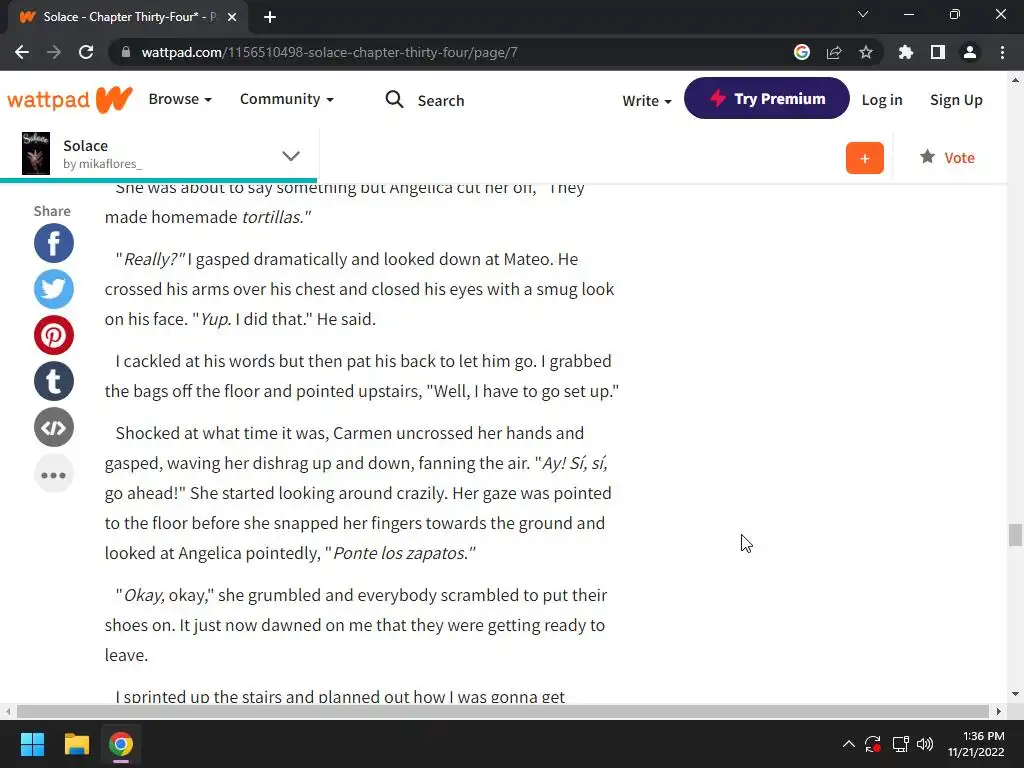Click the vertical scrollbar thumb
Screen dimensions: 1024x768
point(1015,534)
